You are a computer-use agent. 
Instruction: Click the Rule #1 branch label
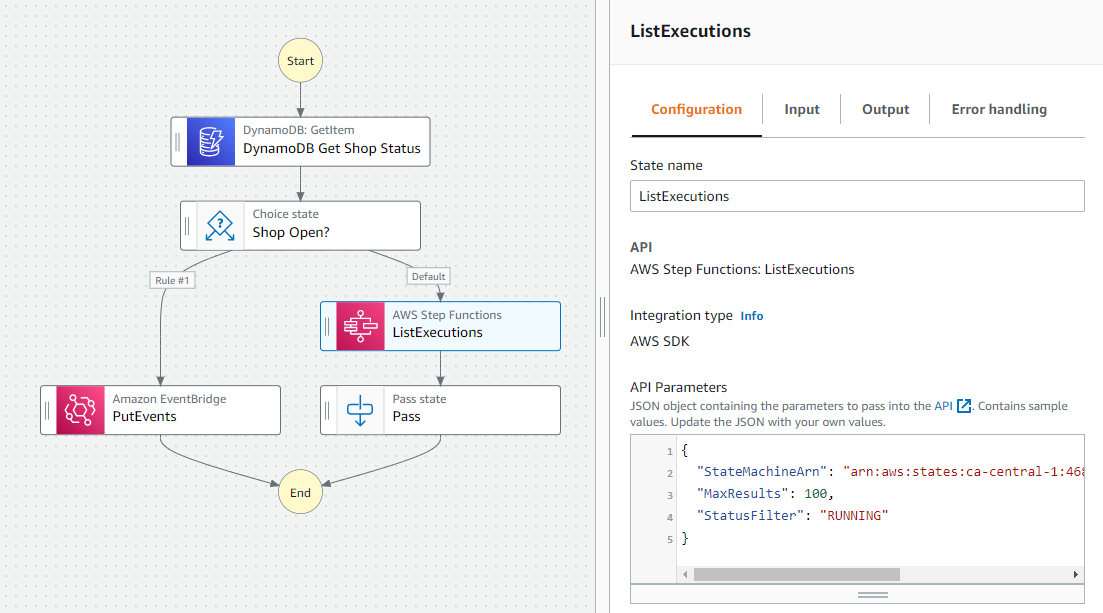click(x=172, y=280)
